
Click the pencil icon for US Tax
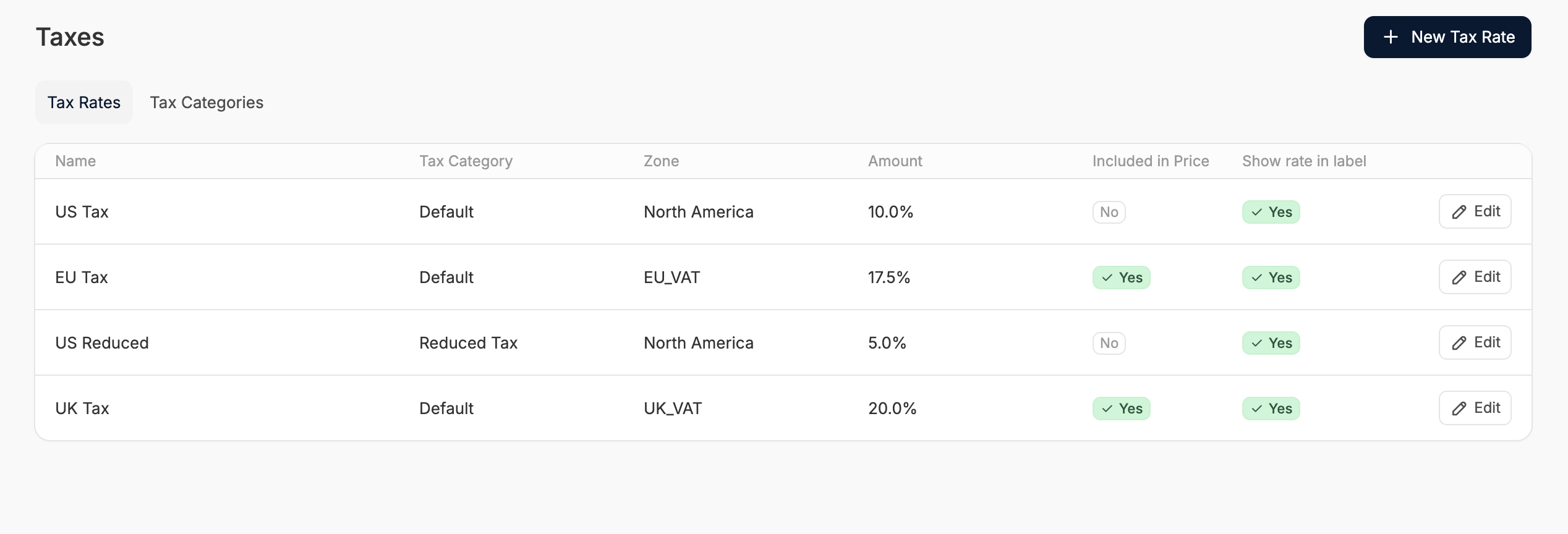point(1459,212)
